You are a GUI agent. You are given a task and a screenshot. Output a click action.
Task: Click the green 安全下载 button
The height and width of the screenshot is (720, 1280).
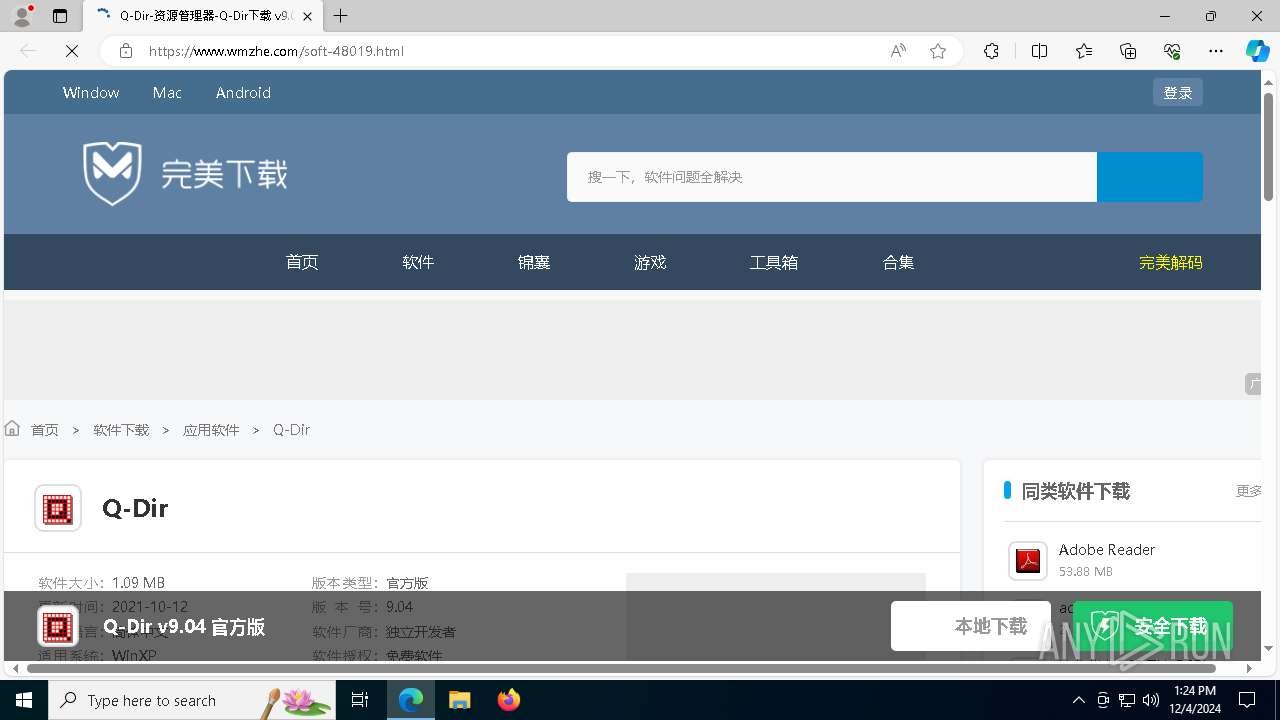point(1153,626)
